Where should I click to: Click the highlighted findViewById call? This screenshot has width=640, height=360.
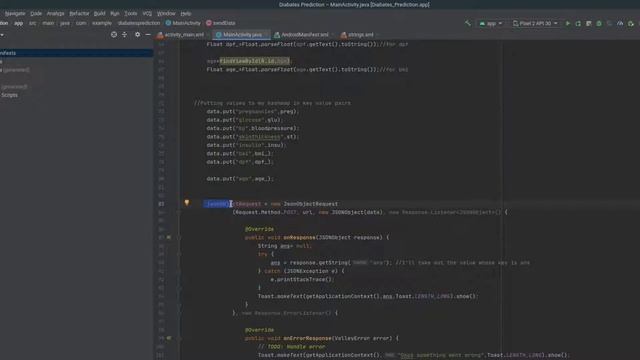pyautogui.click(x=254, y=61)
